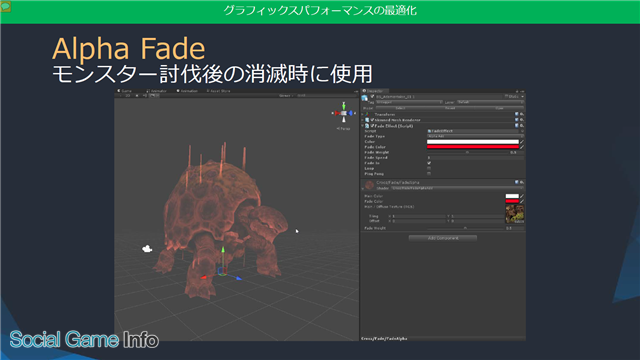
Task: Click the Add Component button
Action: (443, 238)
